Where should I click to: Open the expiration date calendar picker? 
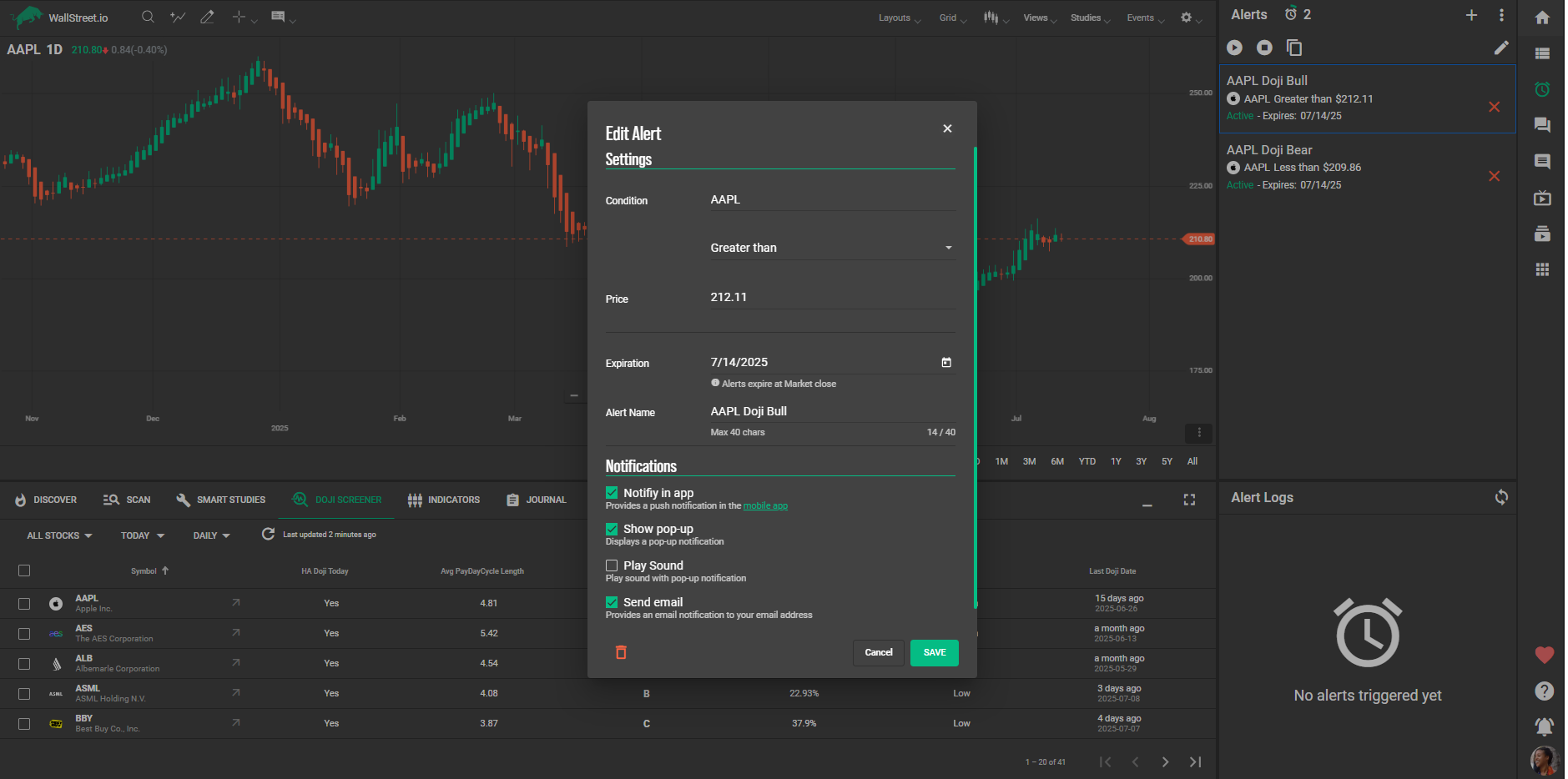point(946,362)
